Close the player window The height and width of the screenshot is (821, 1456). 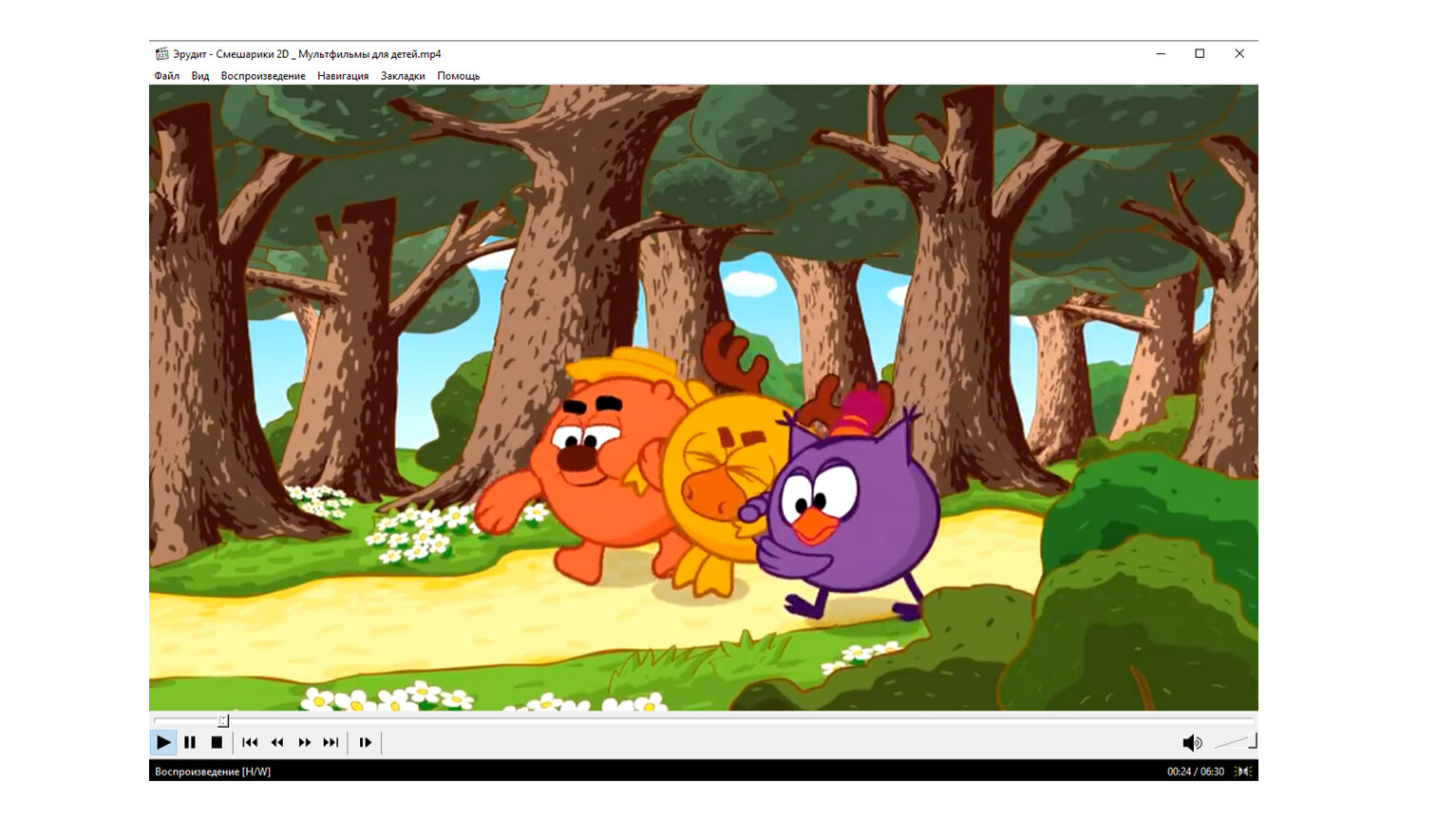1239,54
